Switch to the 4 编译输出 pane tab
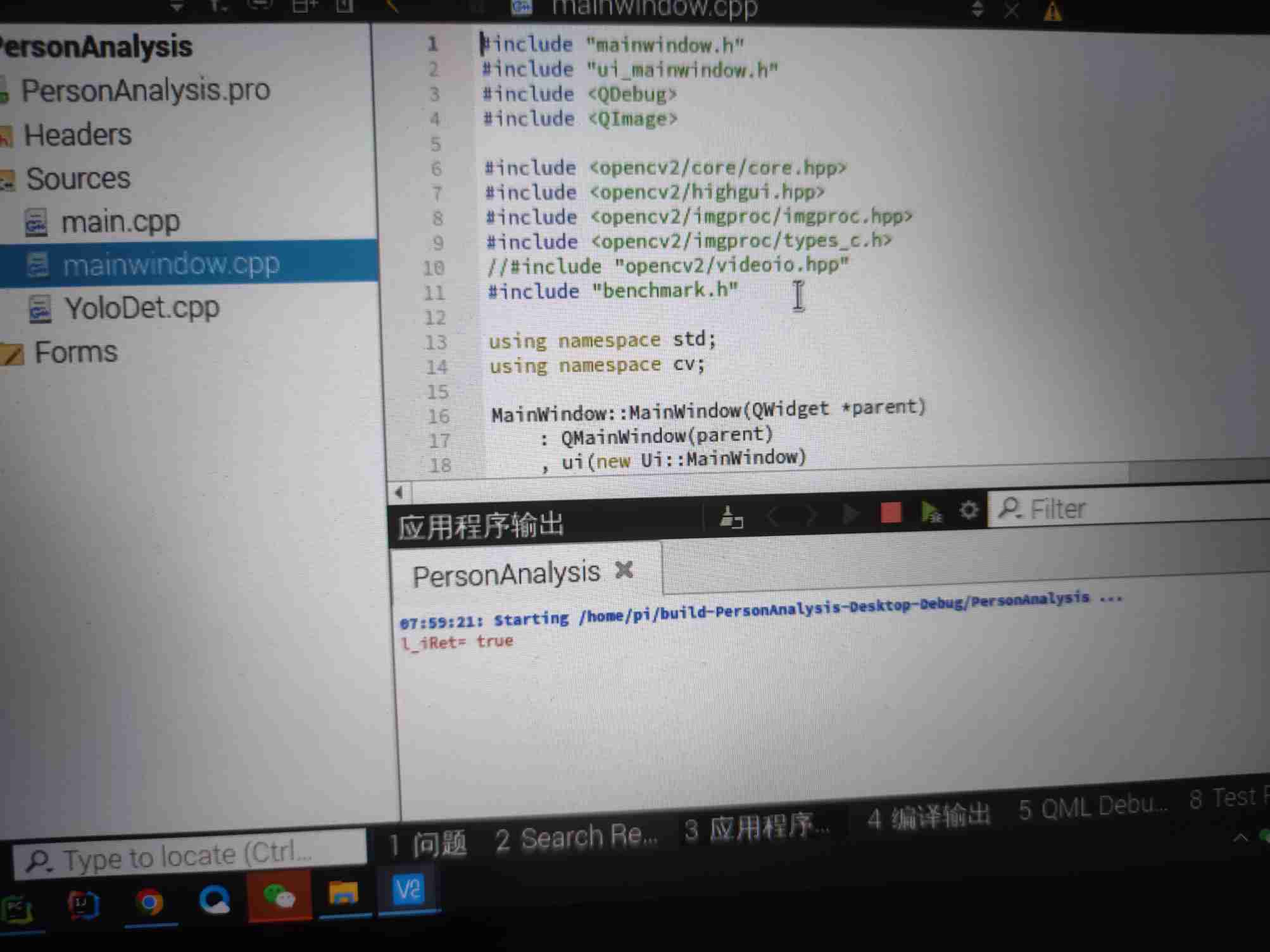This screenshot has height=952, width=1270. 928,817
